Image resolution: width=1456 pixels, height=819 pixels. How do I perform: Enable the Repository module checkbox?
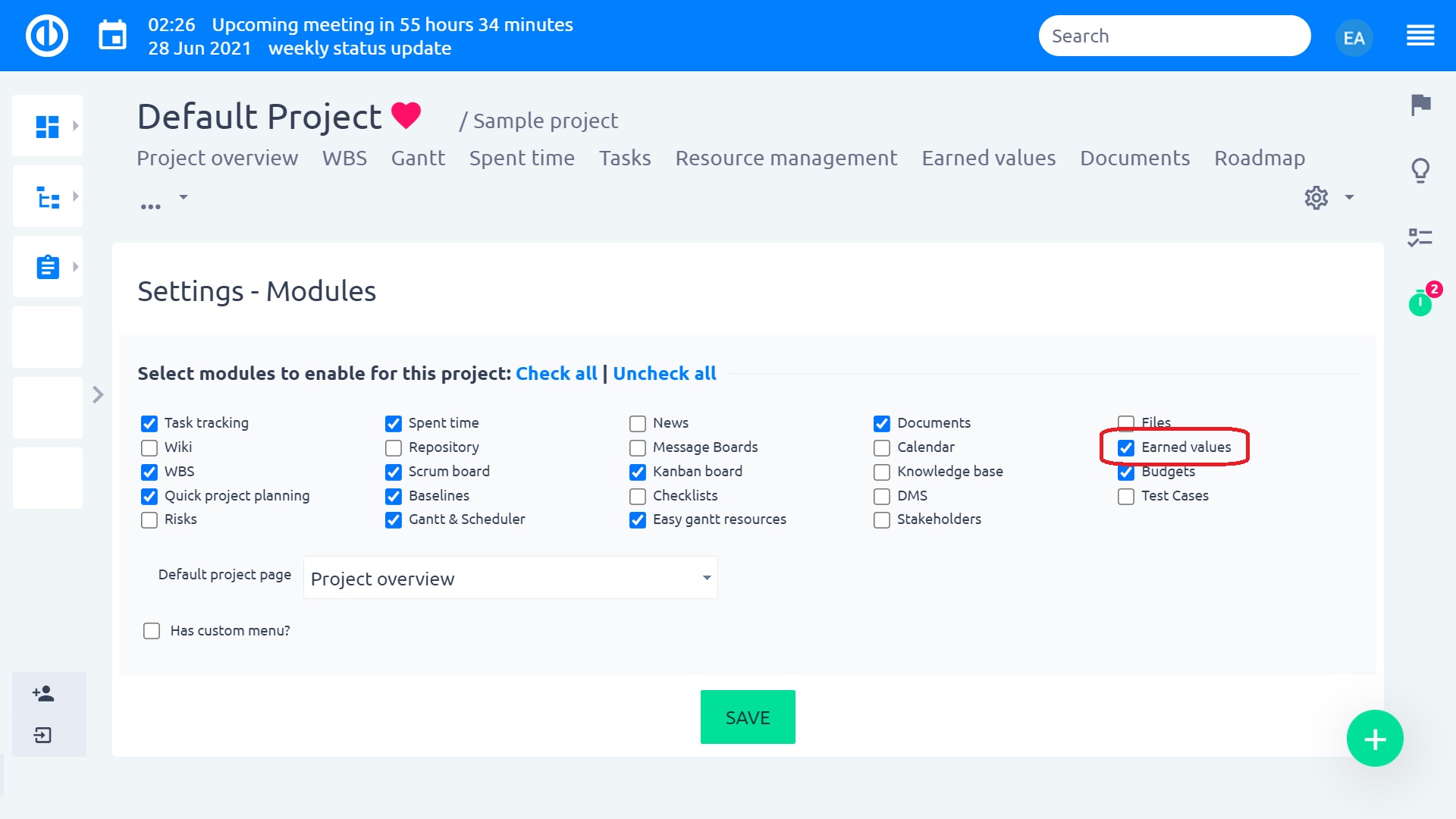pyautogui.click(x=394, y=447)
